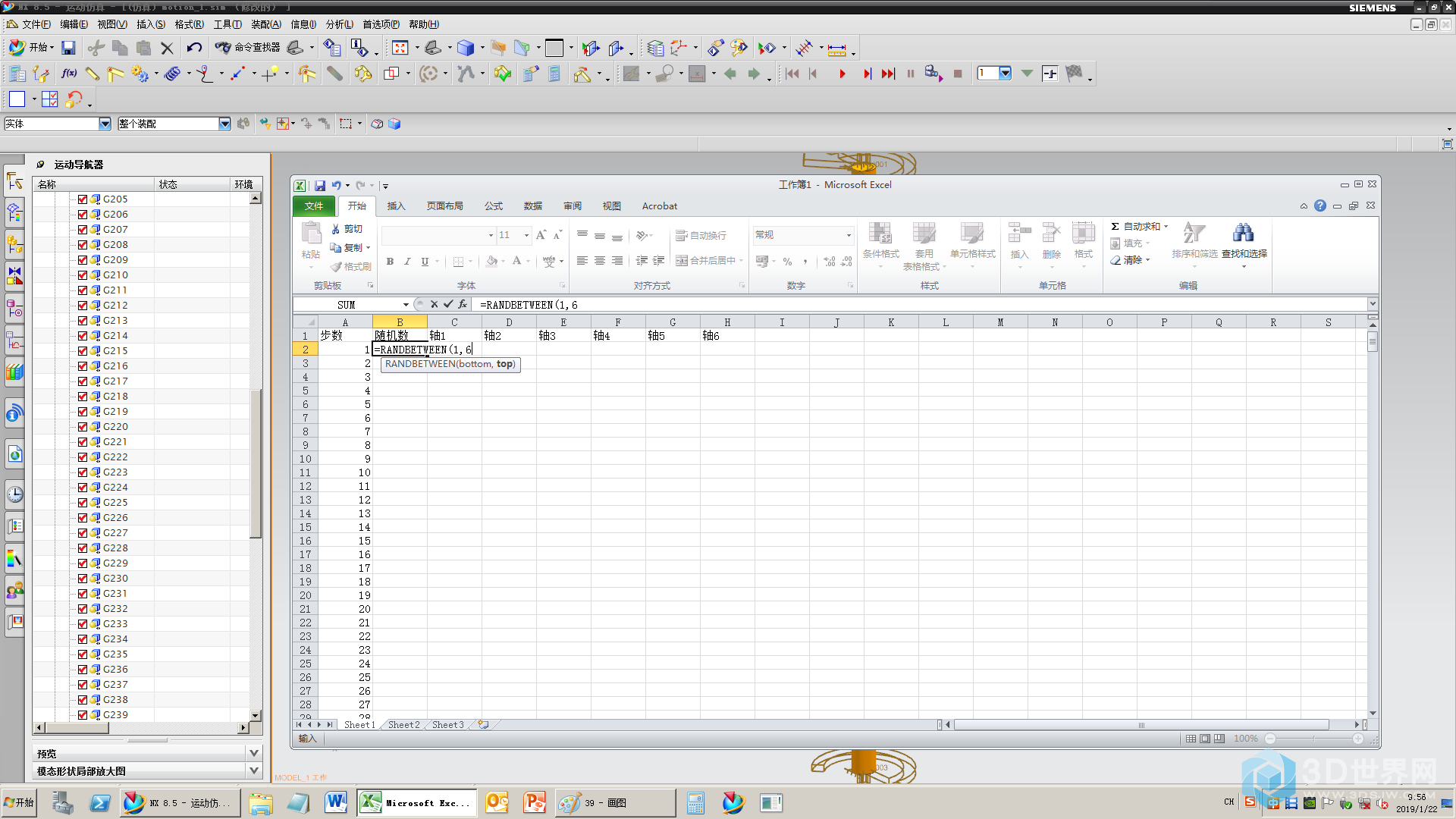Switch to Sheet3 worksheet tab
The image size is (1456, 819).
click(447, 725)
